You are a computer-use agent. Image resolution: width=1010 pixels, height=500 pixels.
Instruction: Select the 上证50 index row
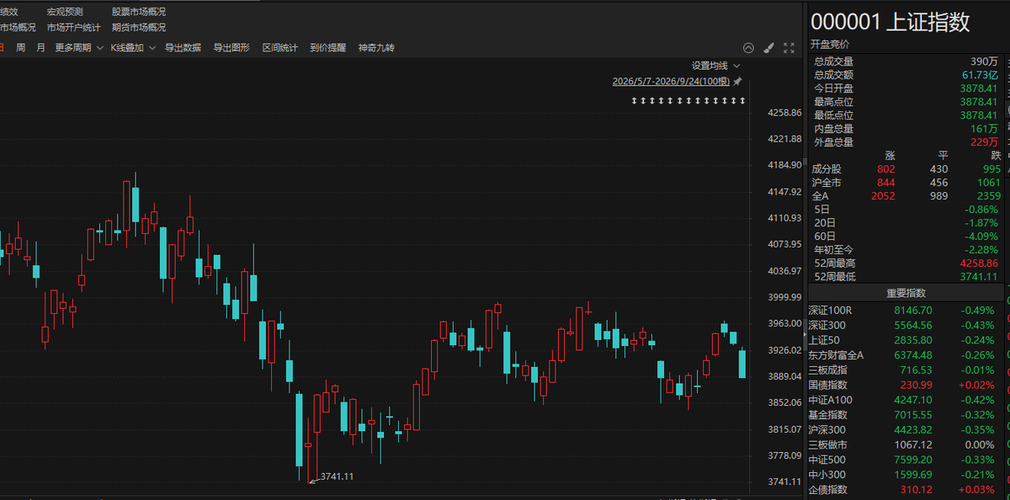pos(904,340)
